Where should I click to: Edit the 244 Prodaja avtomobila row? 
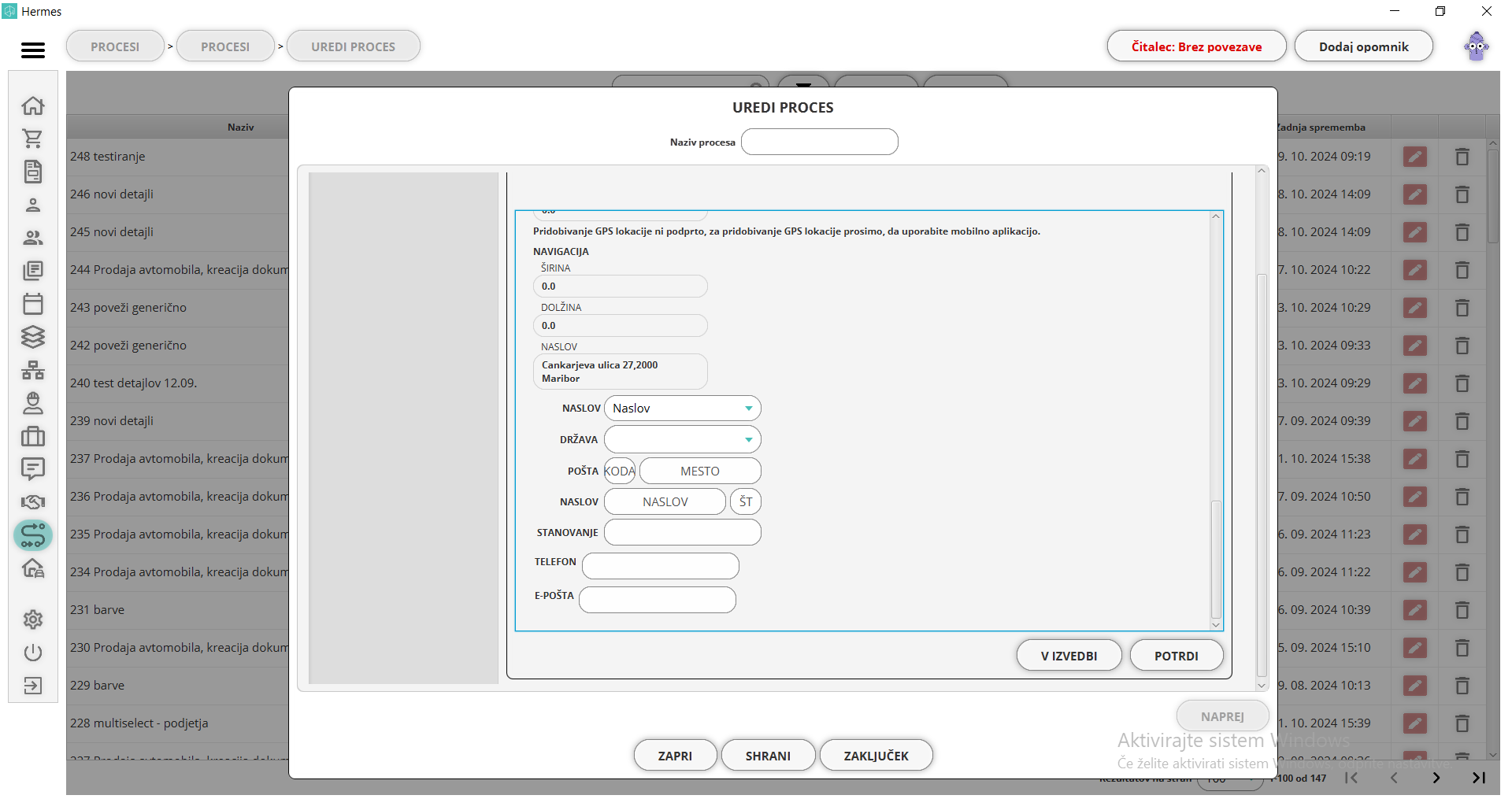pyautogui.click(x=1415, y=270)
